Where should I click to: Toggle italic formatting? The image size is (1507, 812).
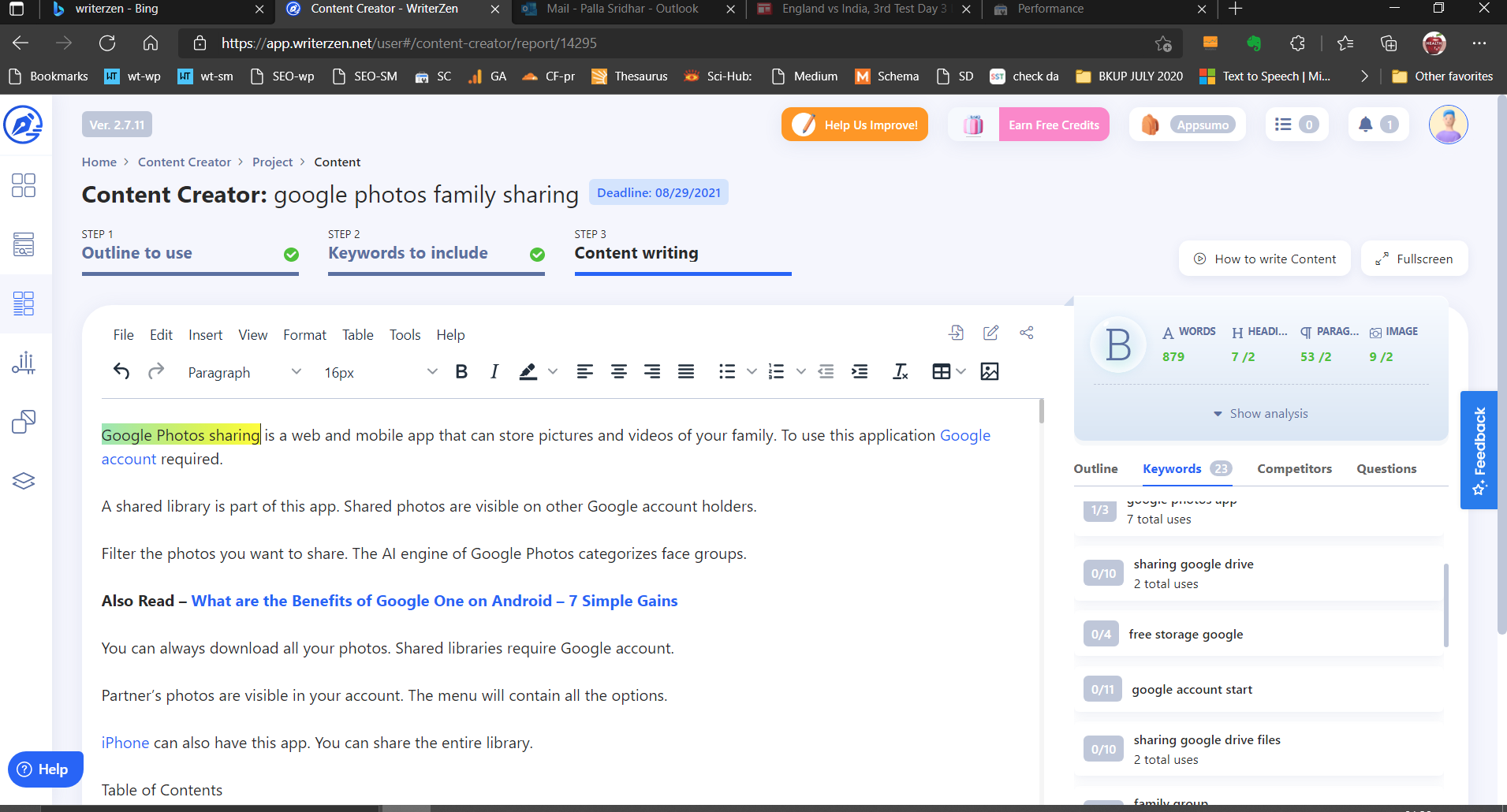494,371
